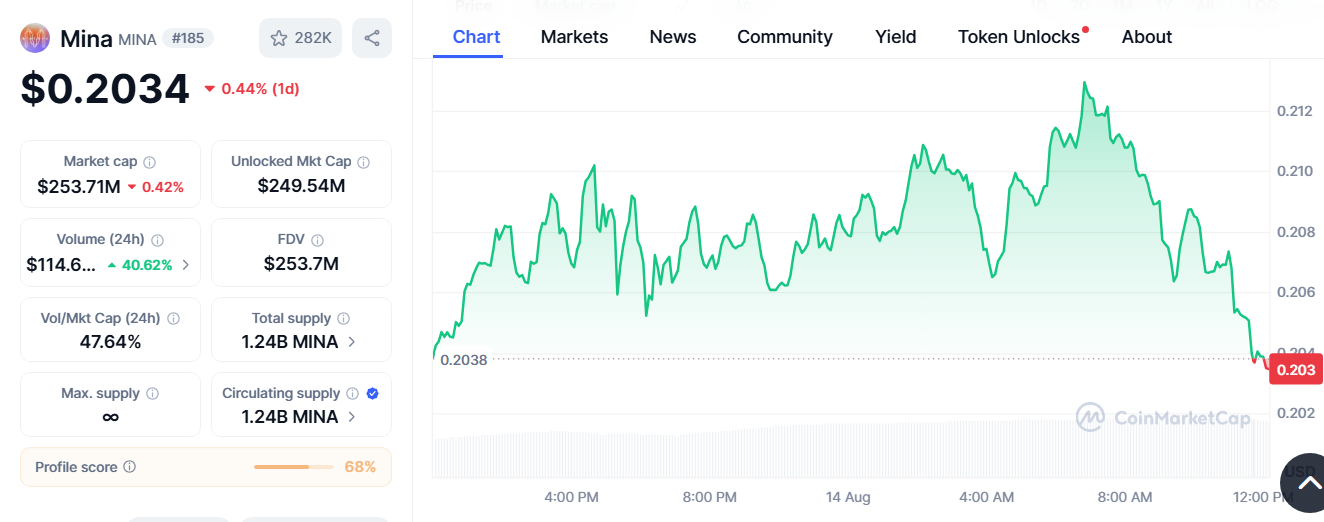Screen dimensions: 1324x522
Task: Click the 40.62% volume change value
Action: [x=147, y=265]
